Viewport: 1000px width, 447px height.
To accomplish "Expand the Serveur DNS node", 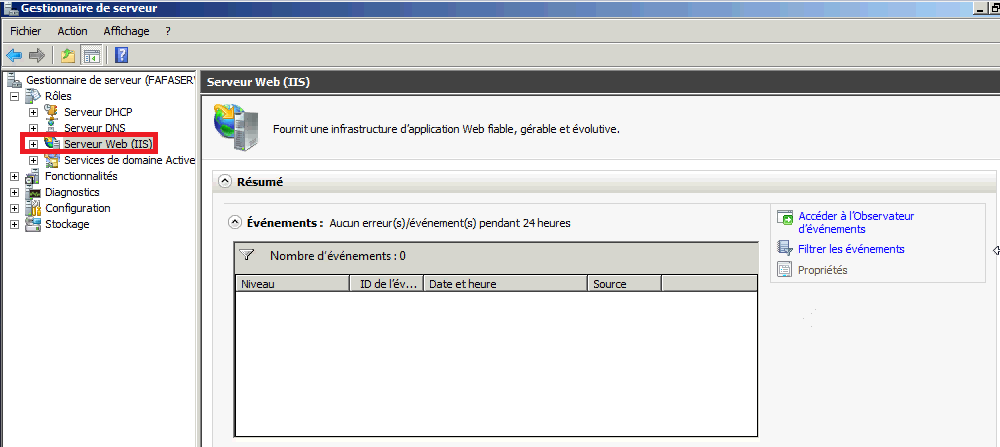I will 34,128.
